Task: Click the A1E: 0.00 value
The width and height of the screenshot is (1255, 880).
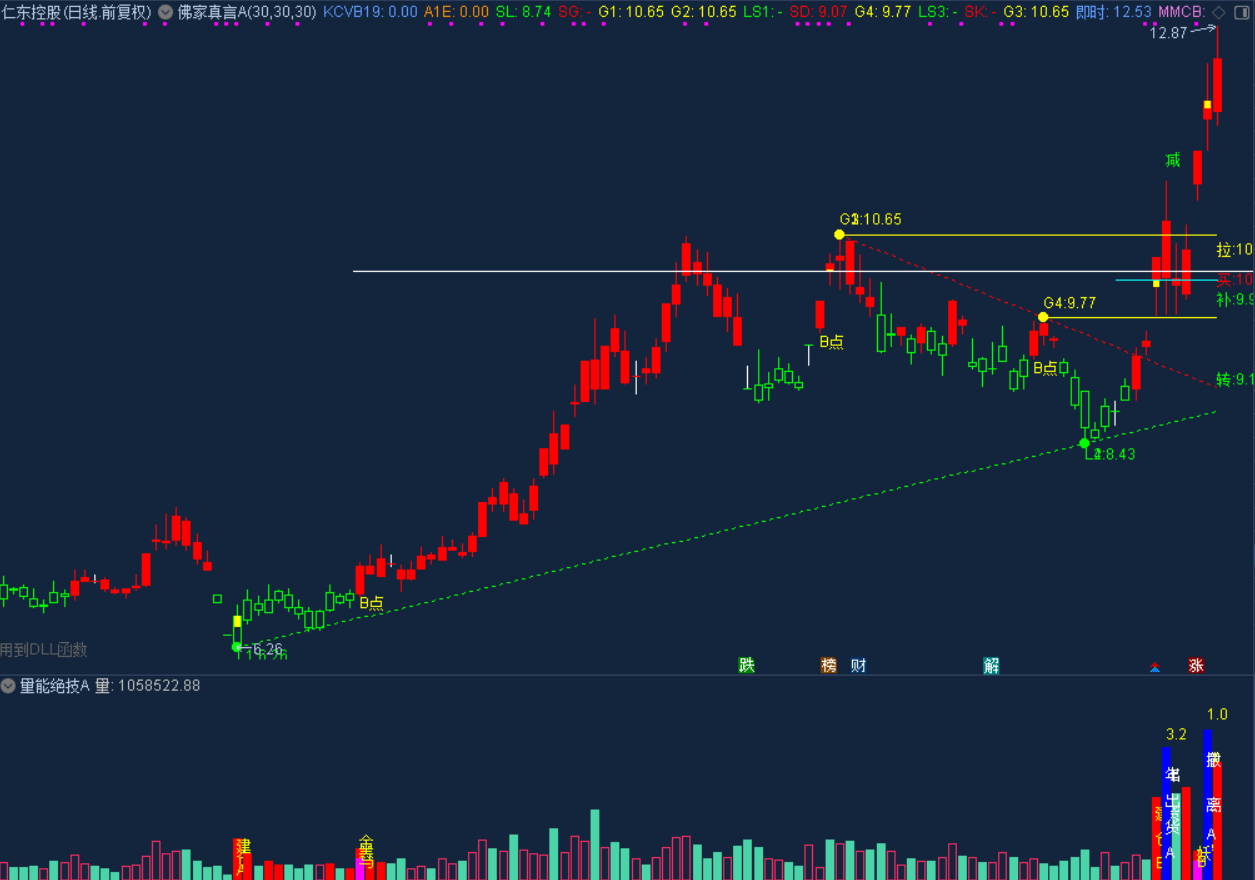Action: [x=456, y=12]
